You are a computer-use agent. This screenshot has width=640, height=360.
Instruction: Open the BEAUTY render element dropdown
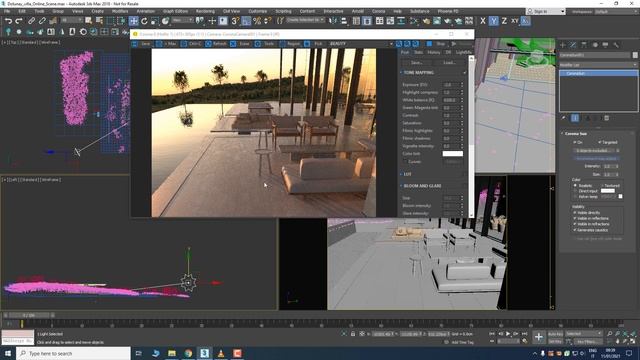click(x=361, y=44)
